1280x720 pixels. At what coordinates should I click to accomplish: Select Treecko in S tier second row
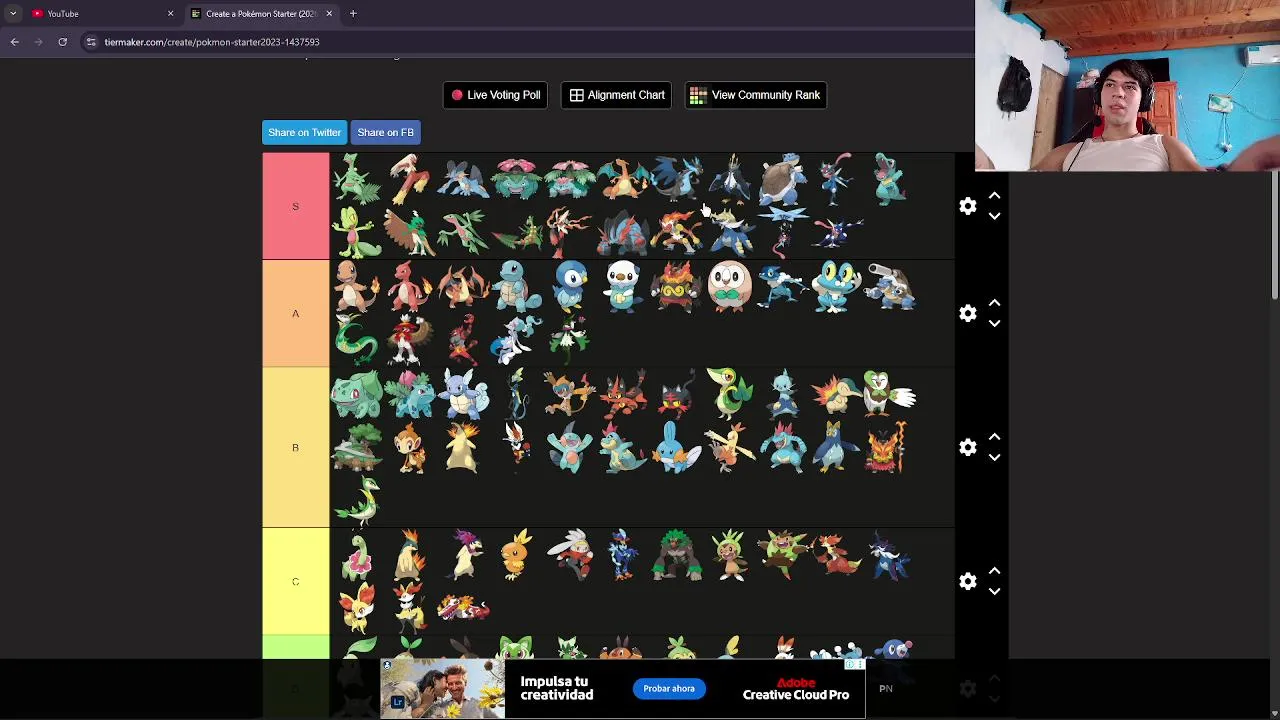pos(356,233)
